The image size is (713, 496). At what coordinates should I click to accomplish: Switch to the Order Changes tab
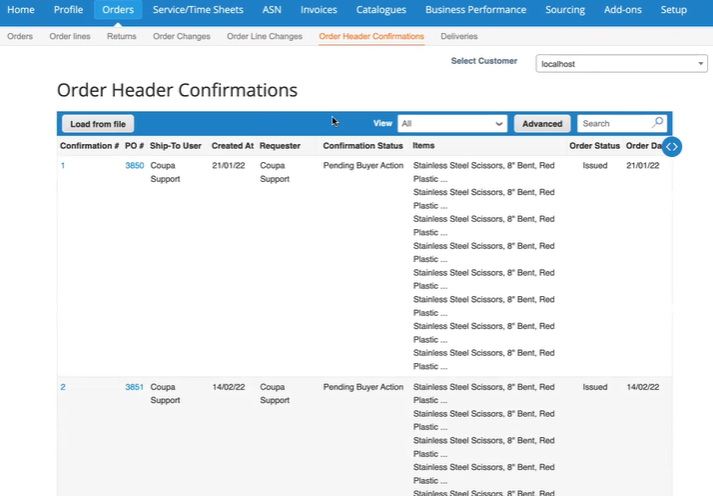[x=181, y=36]
